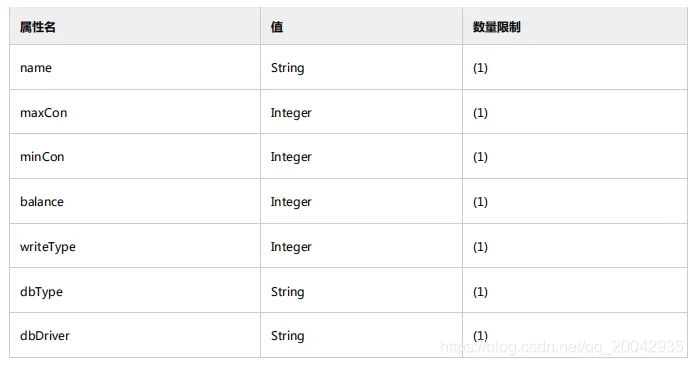Click the (1) limit in name row

(x=480, y=68)
